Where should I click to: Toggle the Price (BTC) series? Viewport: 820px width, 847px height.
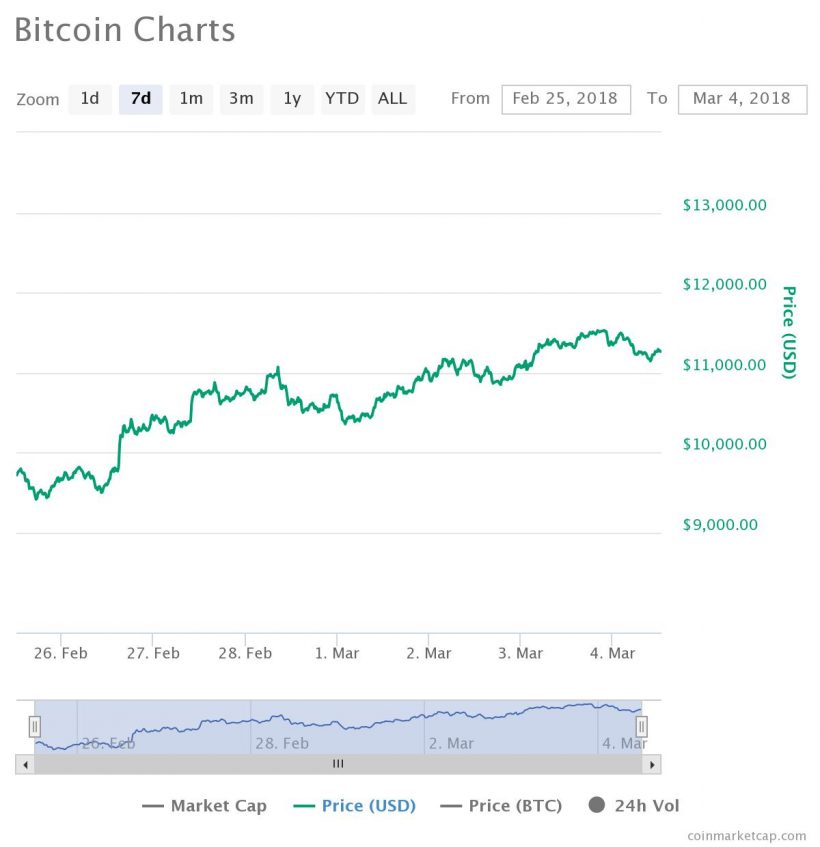click(x=515, y=805)
